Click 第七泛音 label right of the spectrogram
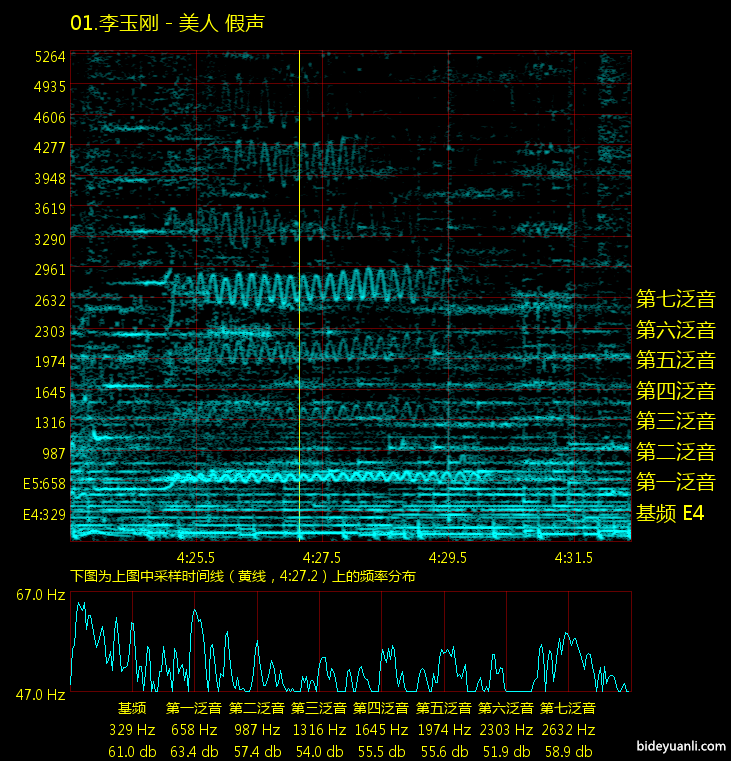Image resolution: width=731 pixels, height=761 pixels. pyautogui.click(x=676, y=299)
